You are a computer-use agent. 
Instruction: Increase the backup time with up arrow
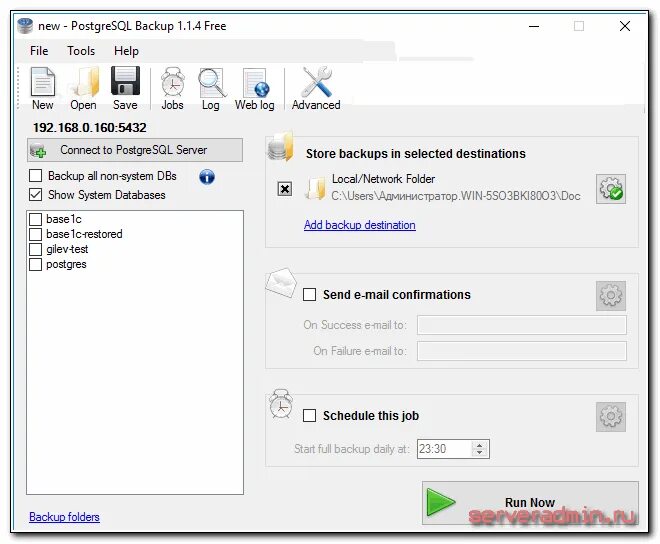pos(479,445)
